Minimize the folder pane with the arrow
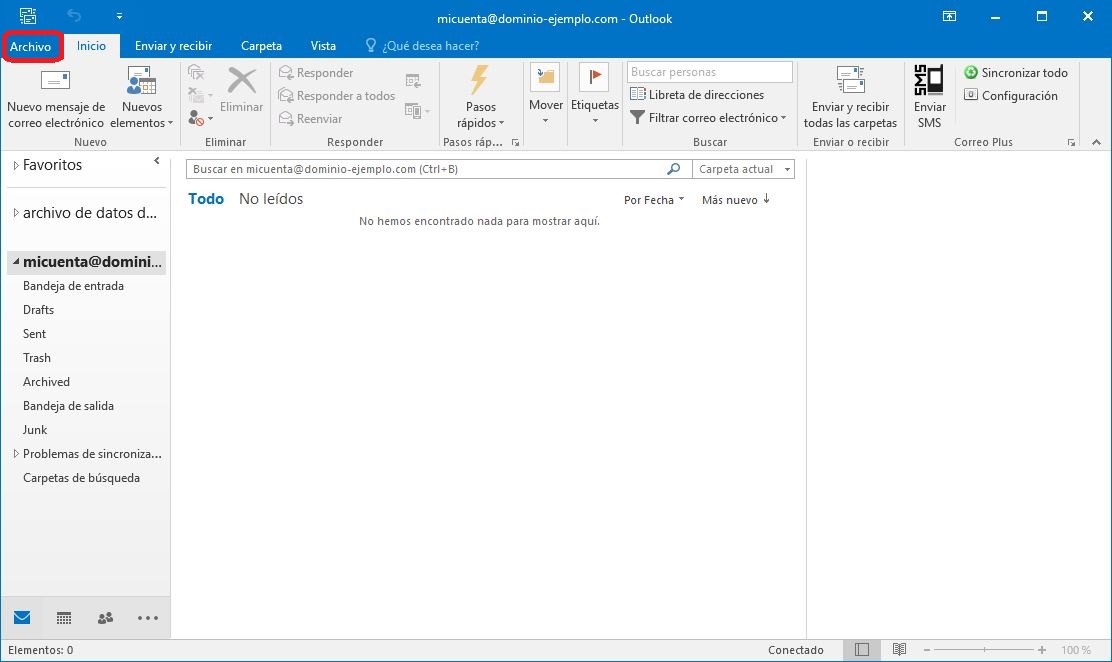The height and width of the screenshot is (662, 1112). pos(157,161)
